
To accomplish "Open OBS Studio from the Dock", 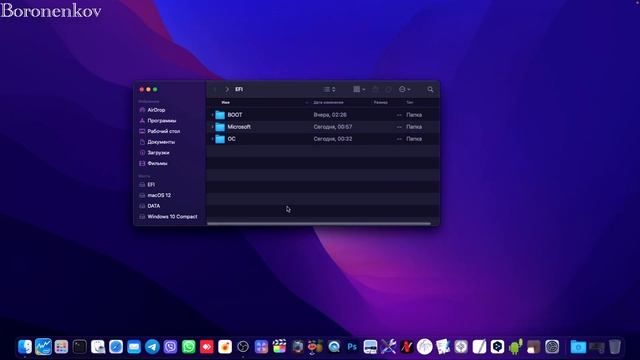I will (243, 347).
